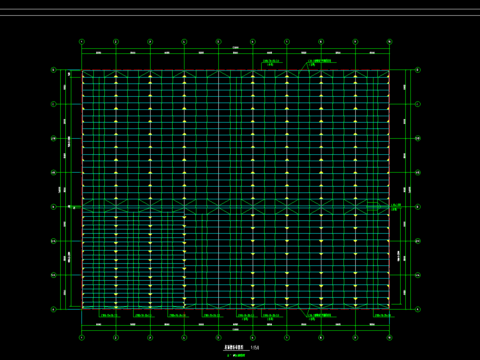480x360 pixels.
Task: Select the double horizontal line at the window top
Action: pos(240,11)
